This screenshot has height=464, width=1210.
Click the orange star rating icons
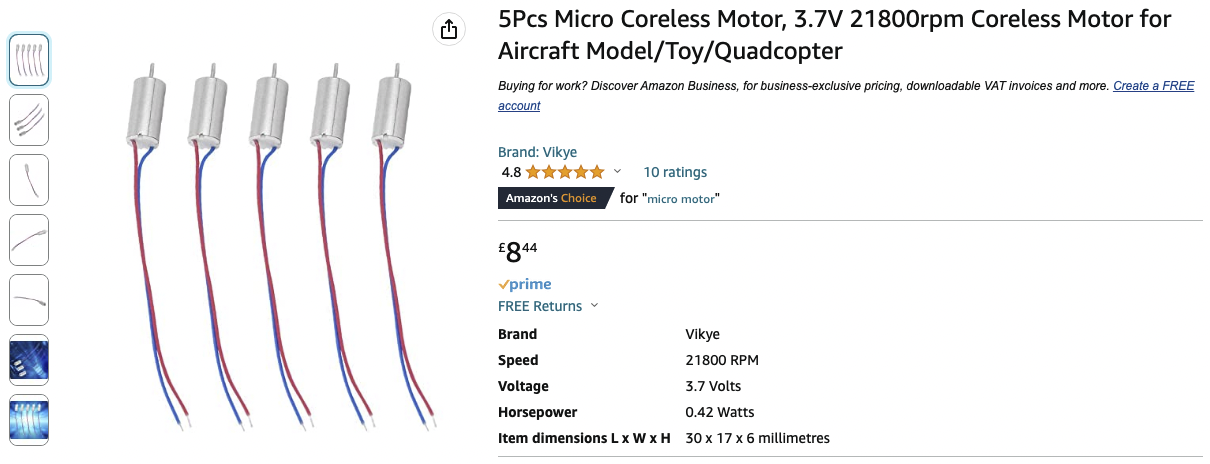coord(565,172)
